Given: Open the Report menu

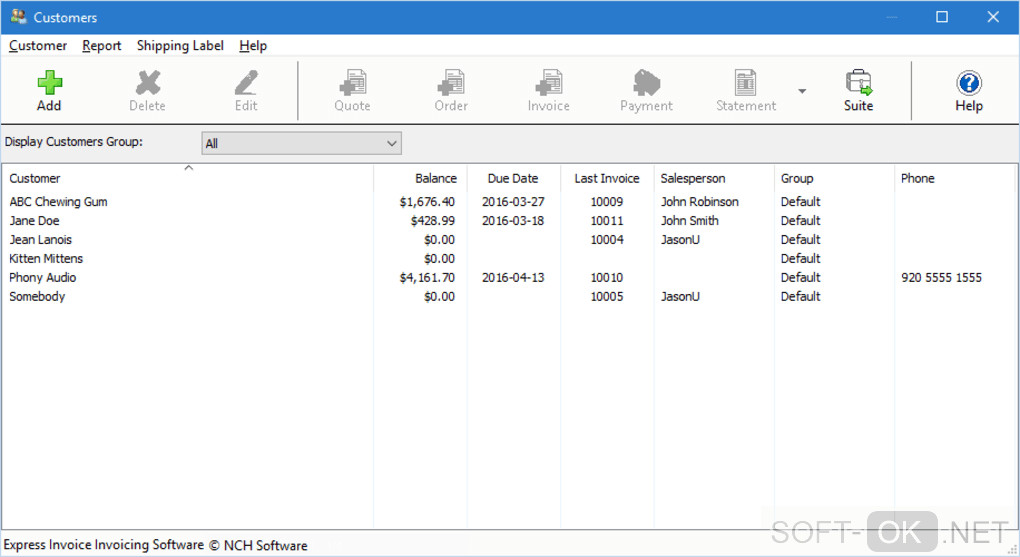Looking at the screenshot, I should (101, 46).
